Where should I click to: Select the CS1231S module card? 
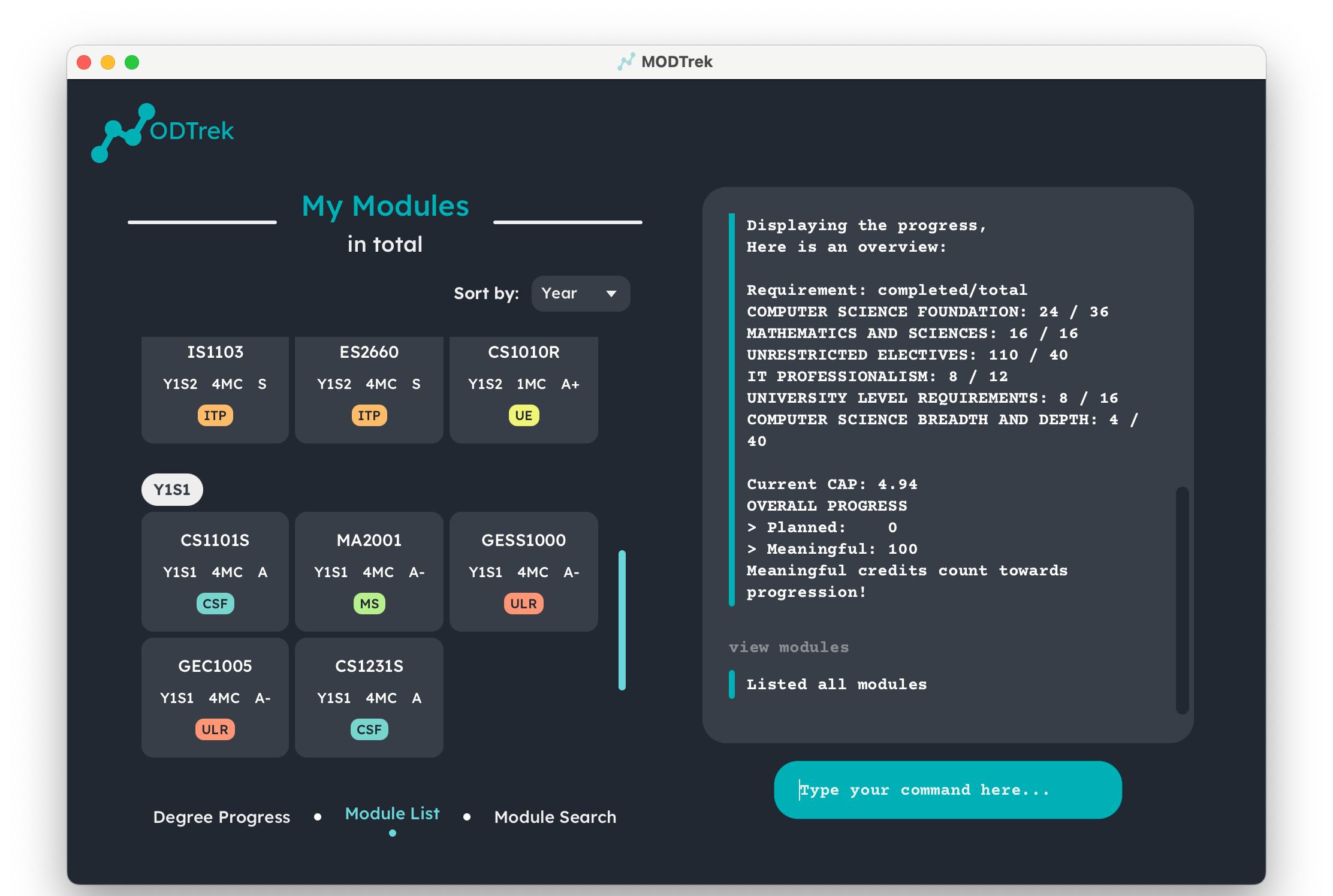tap(369, 697)
